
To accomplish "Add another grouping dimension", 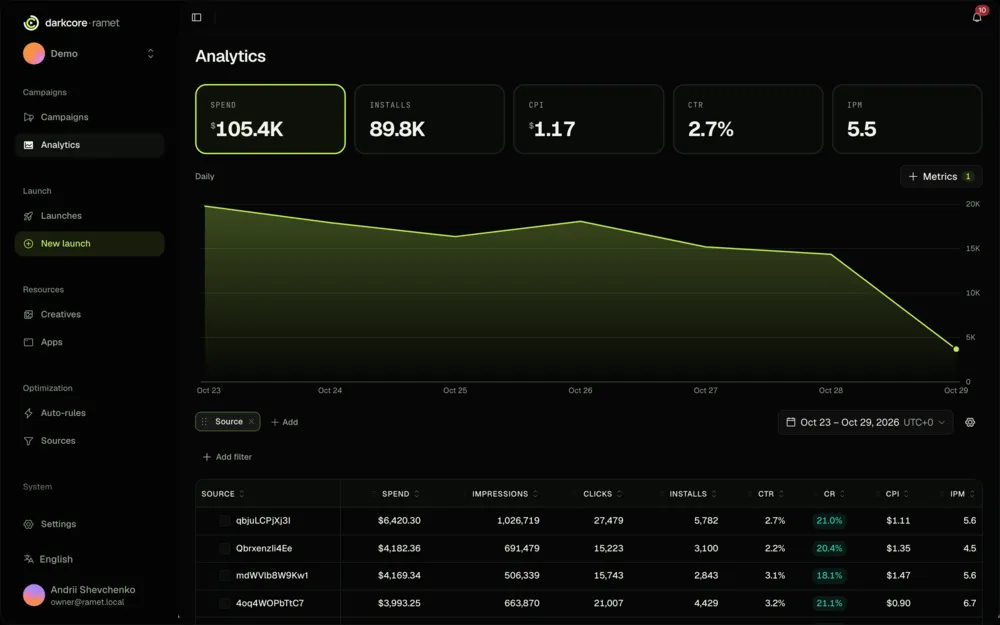I will tap(284, 422).
